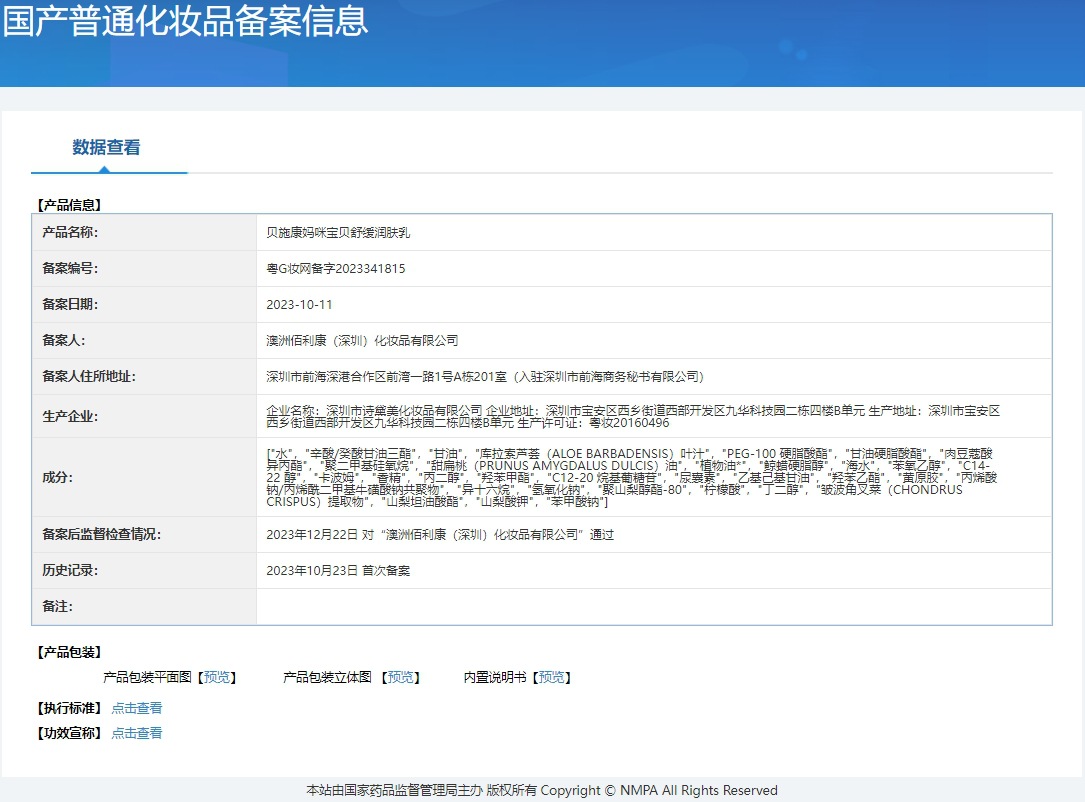Open 点击查看 link beside 功效宣称

137,733
